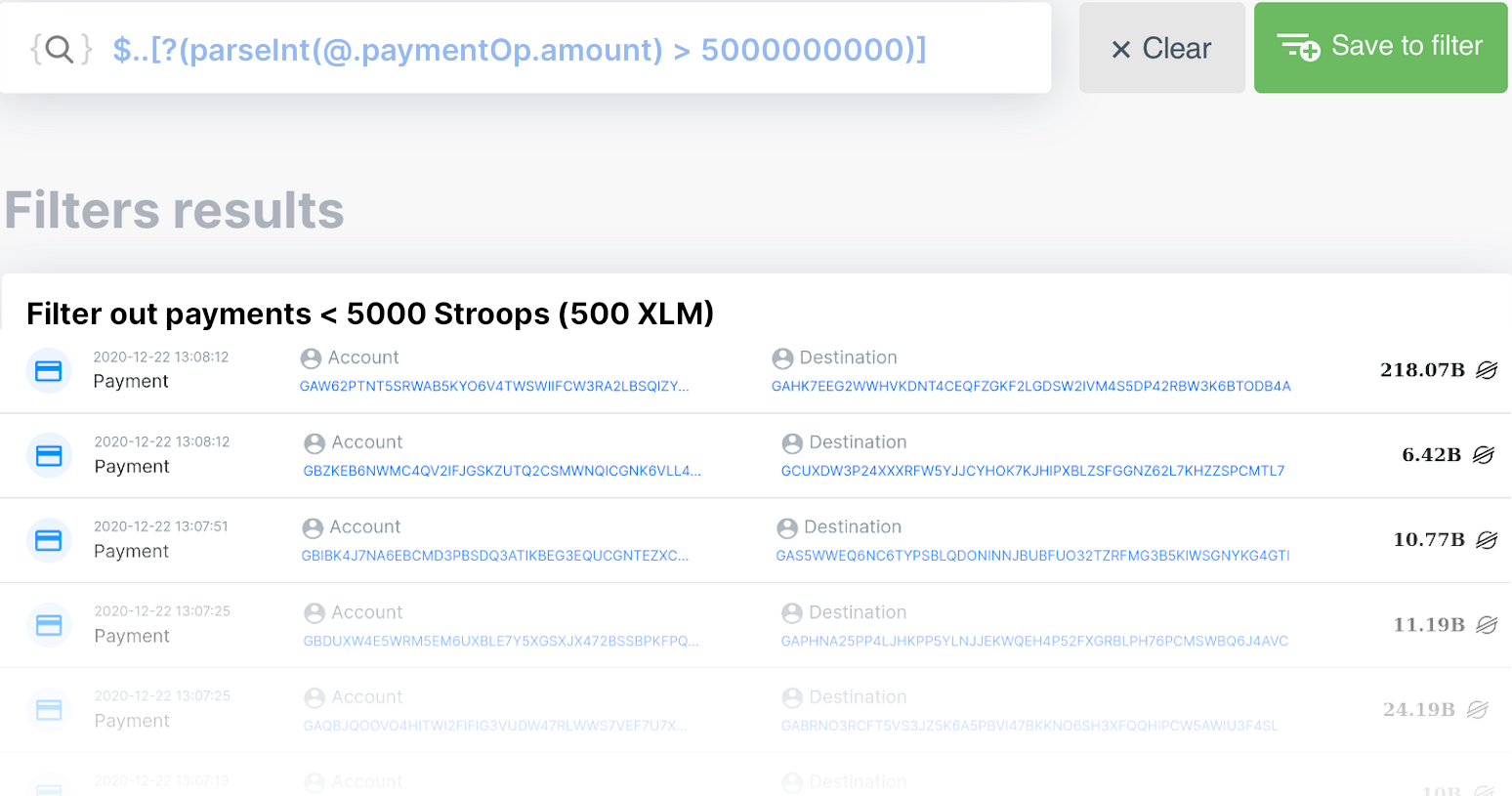The width and height of the screenshot is (1512, 796).
Task: Click the Clear button
Action: click(x=1161, y=49)
